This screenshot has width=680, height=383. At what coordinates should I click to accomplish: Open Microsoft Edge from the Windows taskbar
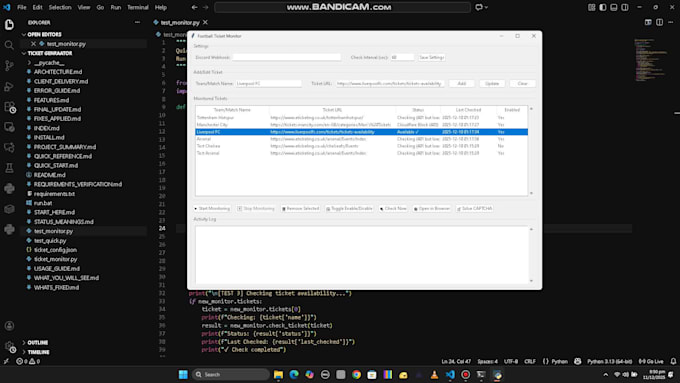point(294,375)
